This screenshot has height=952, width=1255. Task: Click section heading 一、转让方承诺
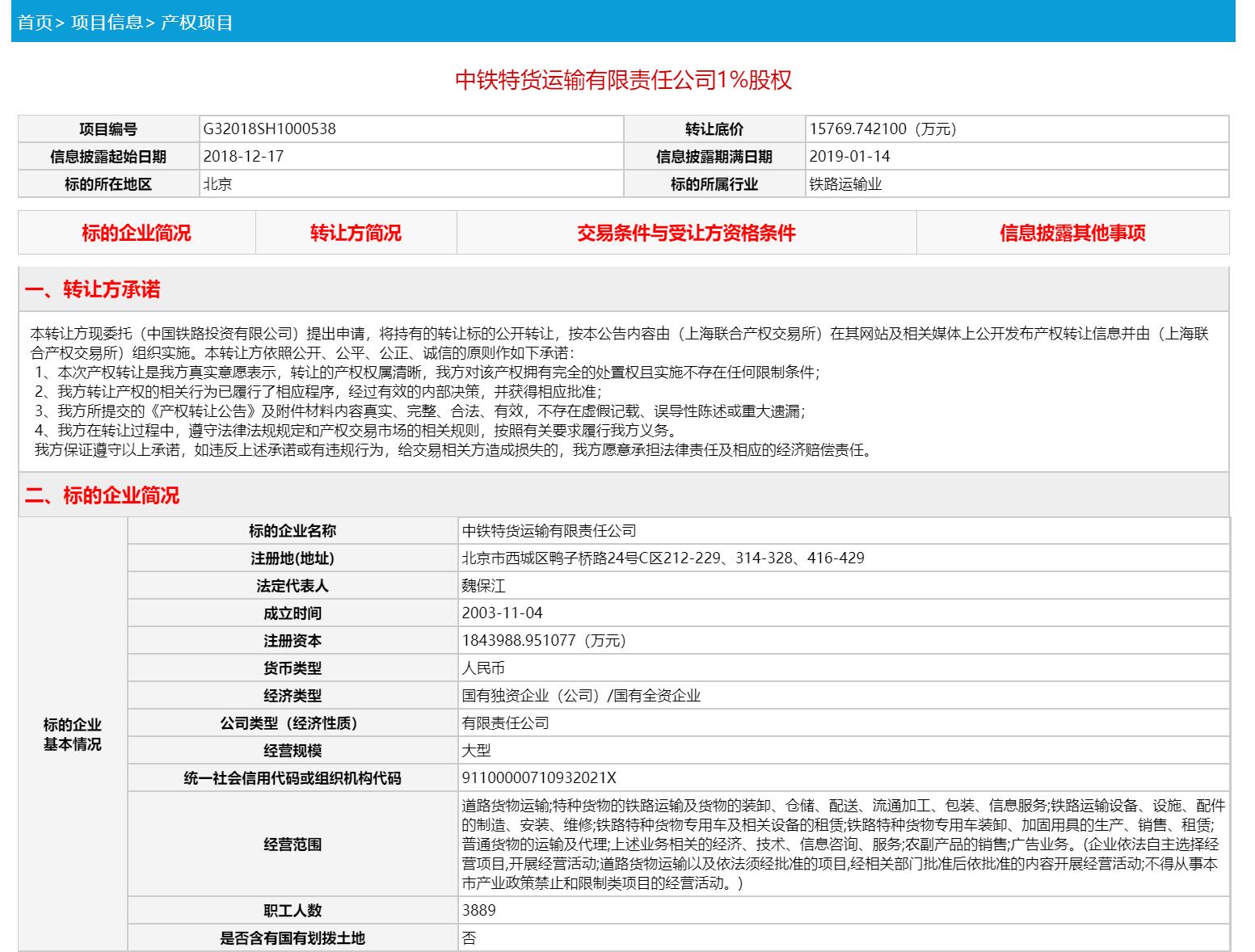(x=93, y=289)
